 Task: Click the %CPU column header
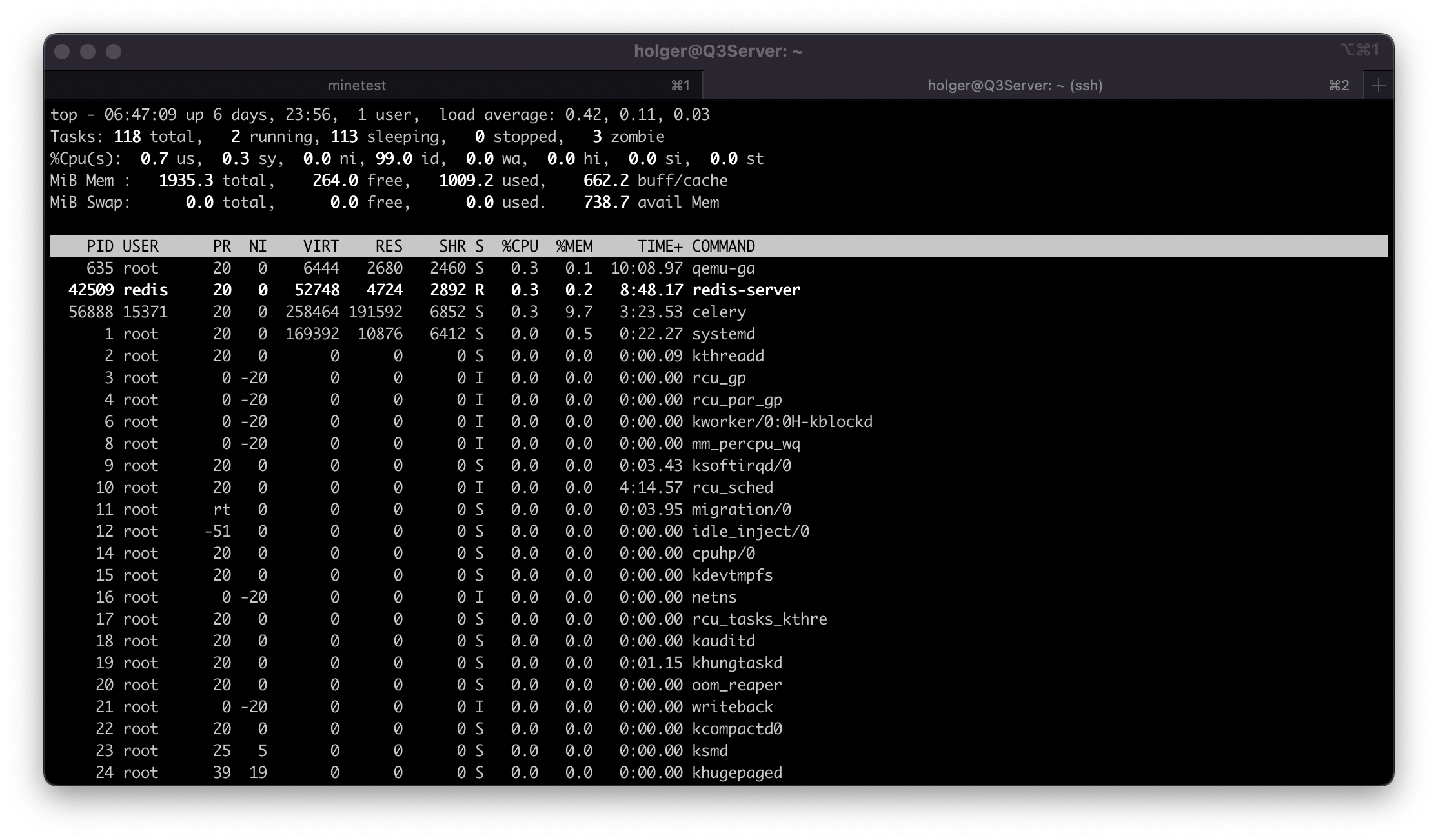520,246
